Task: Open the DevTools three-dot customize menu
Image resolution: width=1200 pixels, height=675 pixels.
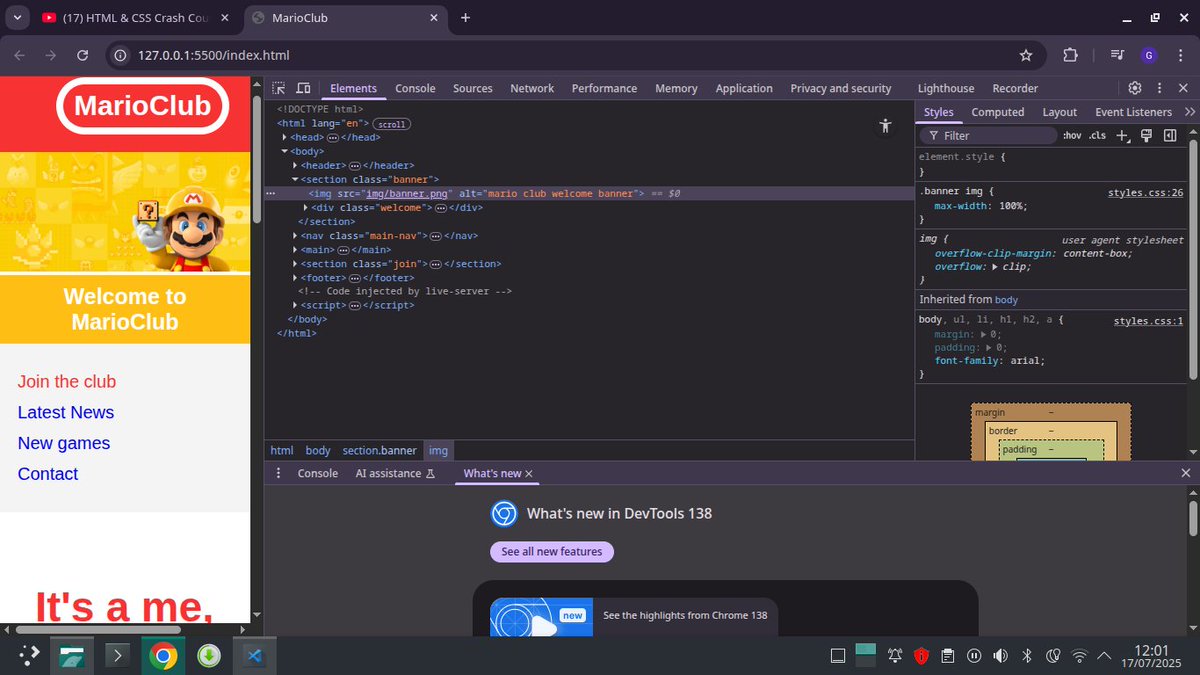Action: tap(1158, 88)
